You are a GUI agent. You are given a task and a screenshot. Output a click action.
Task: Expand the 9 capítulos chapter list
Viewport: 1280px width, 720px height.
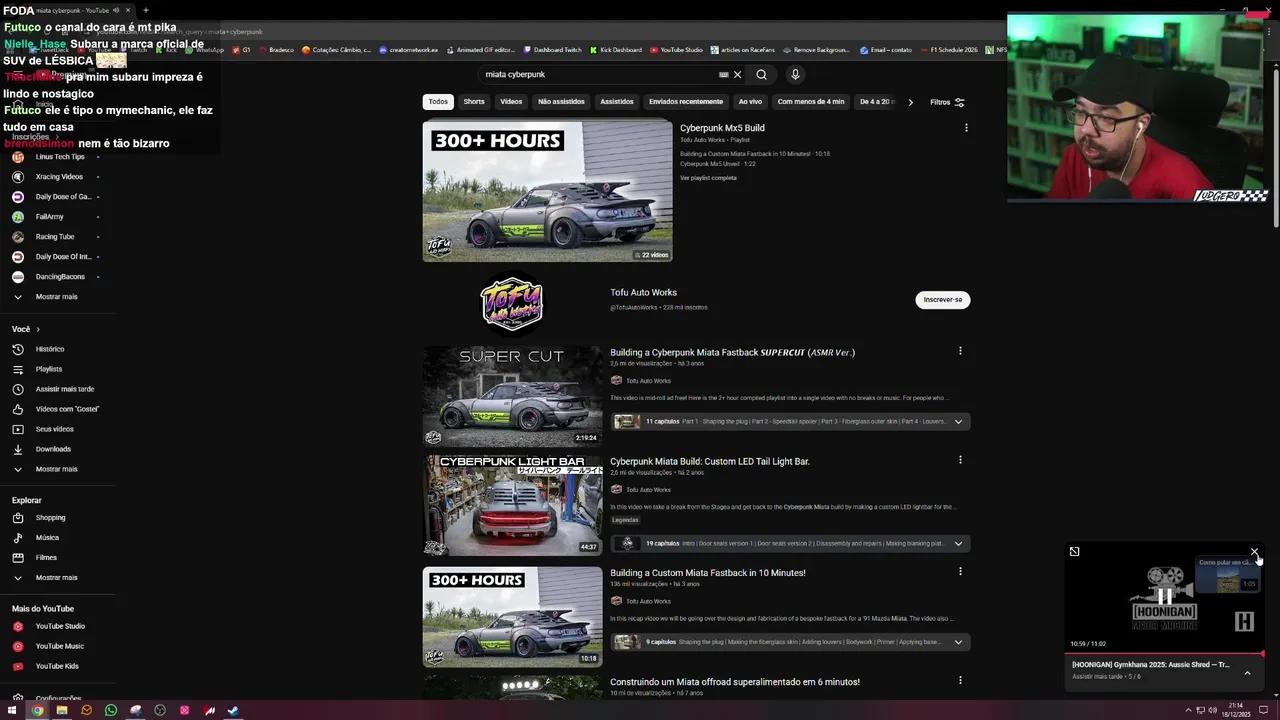[958, 642]
